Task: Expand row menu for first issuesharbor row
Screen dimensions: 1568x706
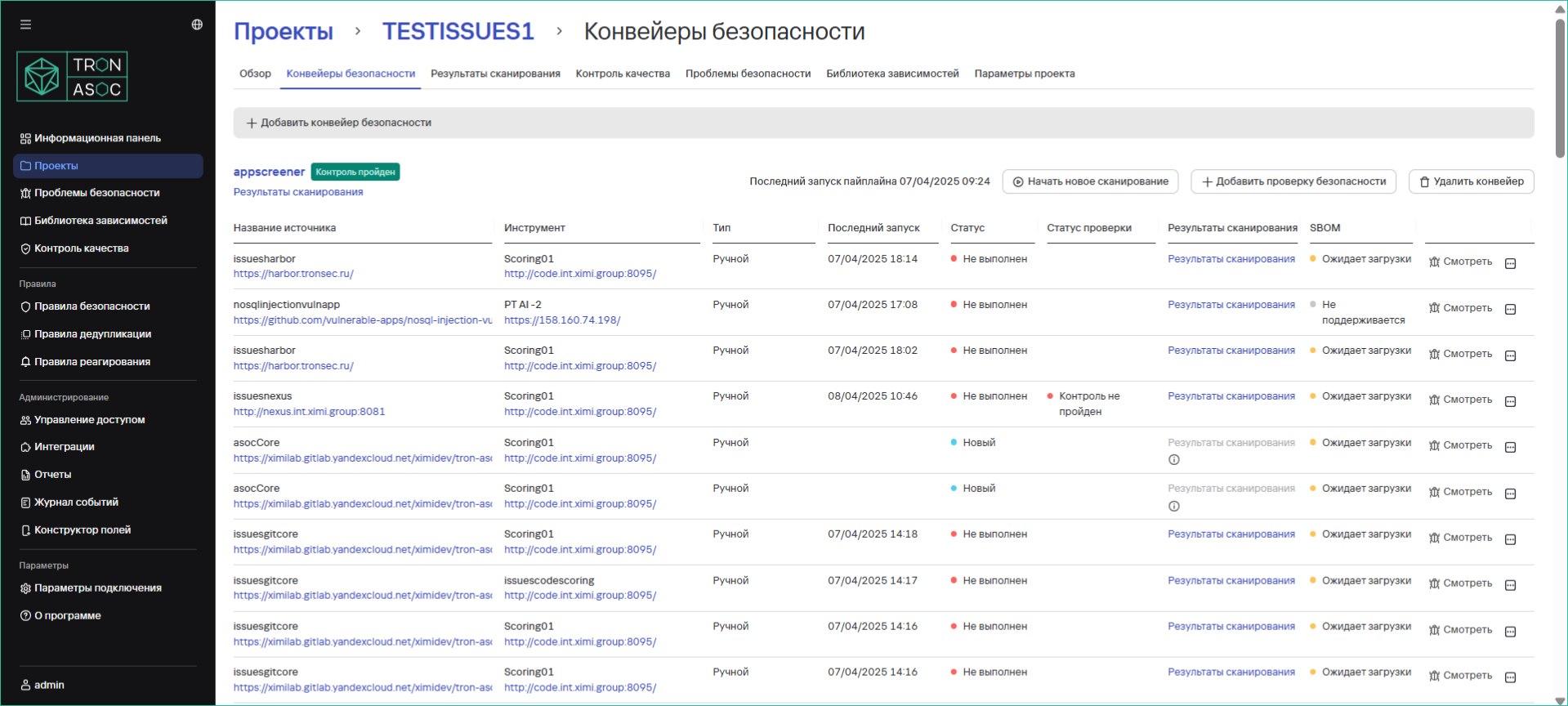Action: point(1511,263)
